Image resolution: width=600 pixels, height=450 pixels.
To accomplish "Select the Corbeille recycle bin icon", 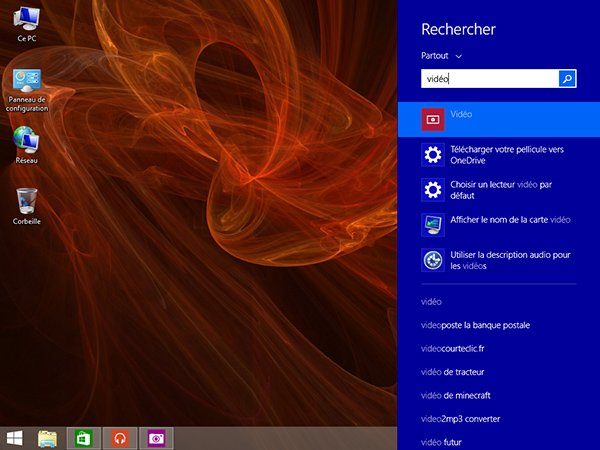I will click(26, 206).
